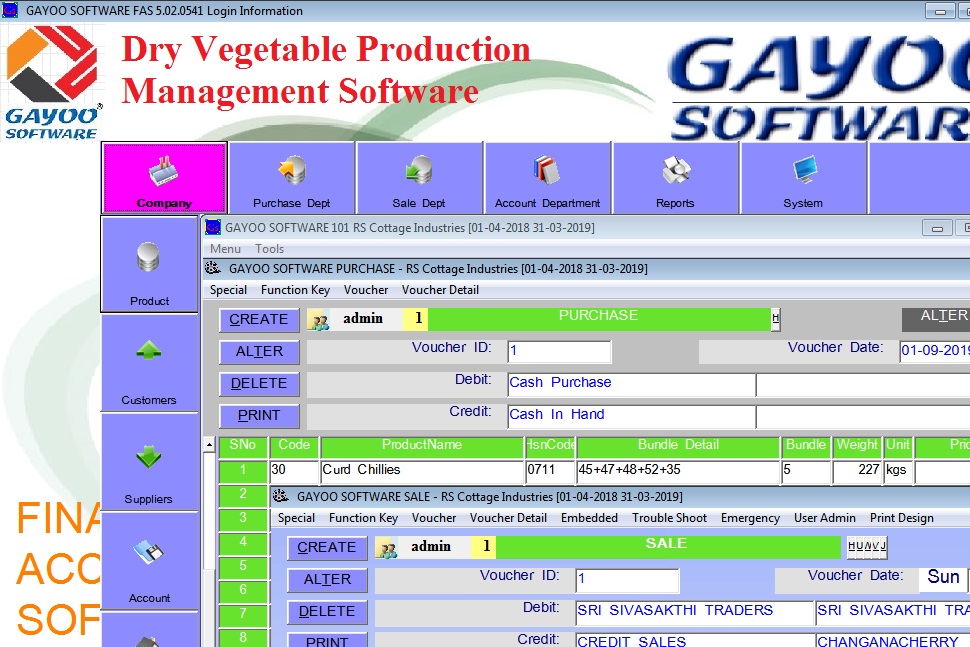Open Voucher Detail menu in Sale window

point(508,518)
